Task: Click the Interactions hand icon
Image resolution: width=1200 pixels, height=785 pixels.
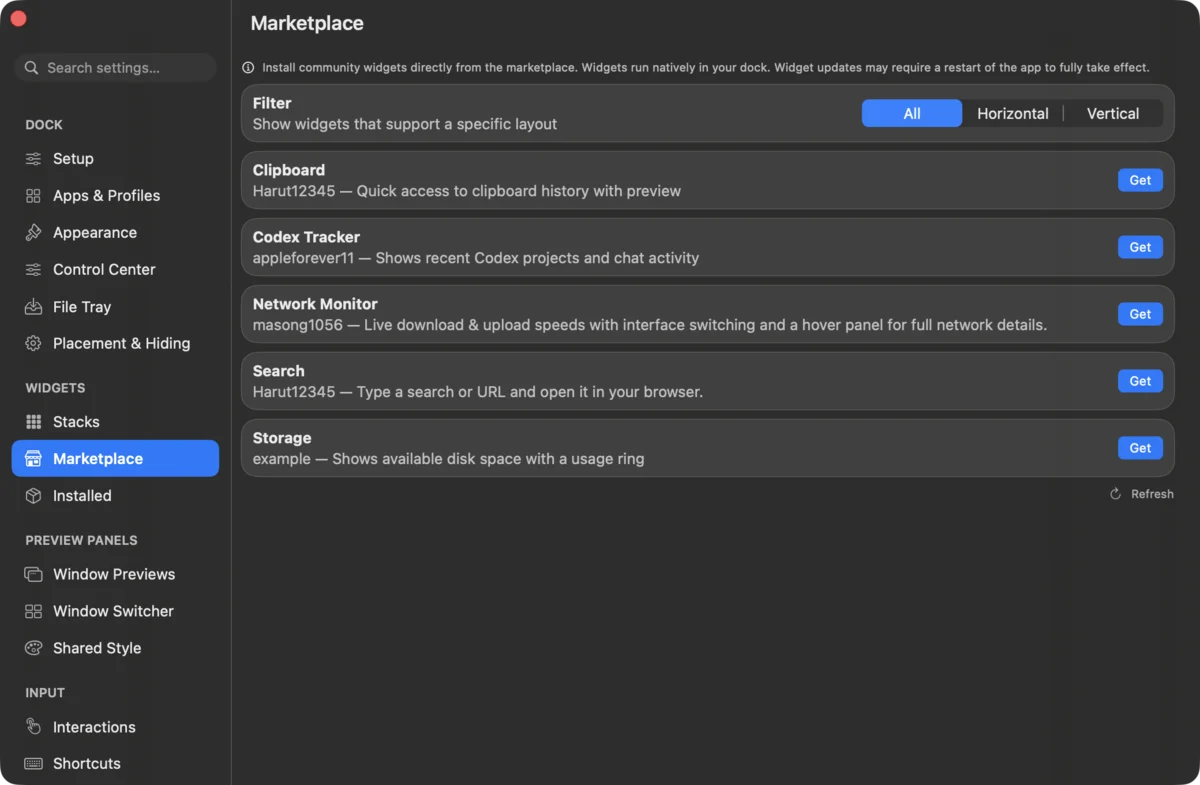Action: [33, 727]
